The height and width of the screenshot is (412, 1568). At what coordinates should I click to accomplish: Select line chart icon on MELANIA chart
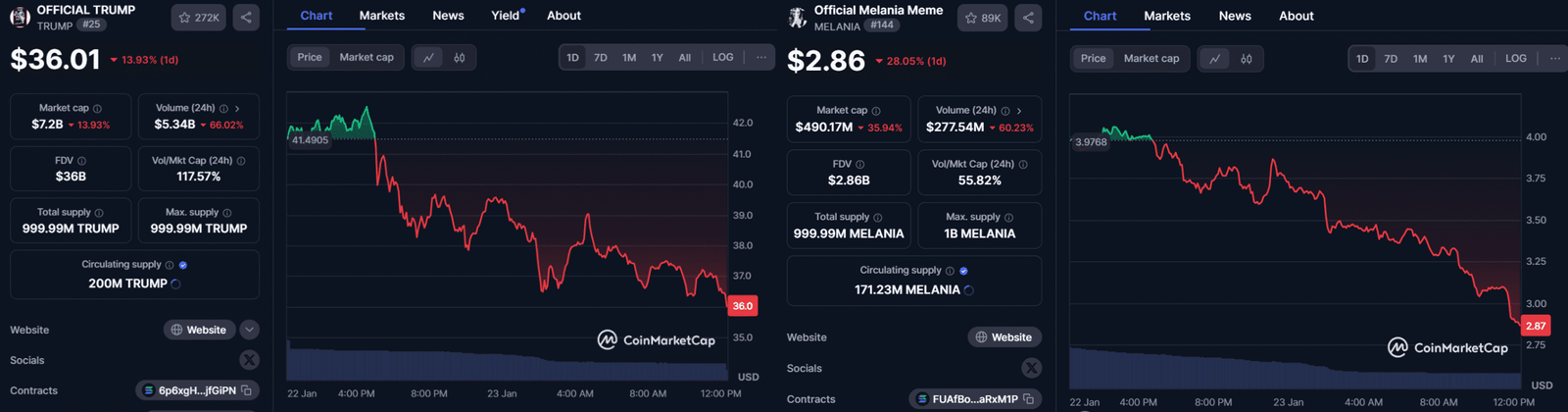point(1214,59)
